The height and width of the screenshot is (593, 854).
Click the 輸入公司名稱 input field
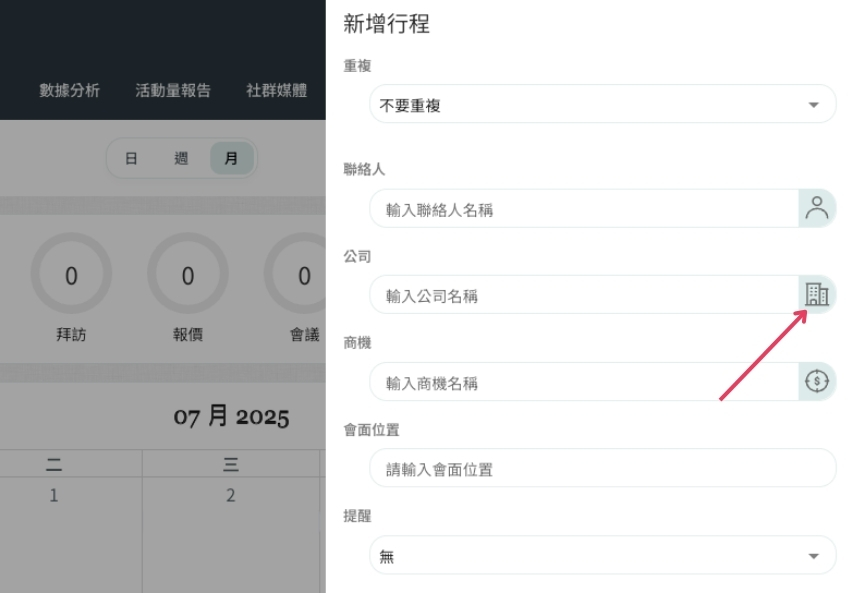[584, 295]
